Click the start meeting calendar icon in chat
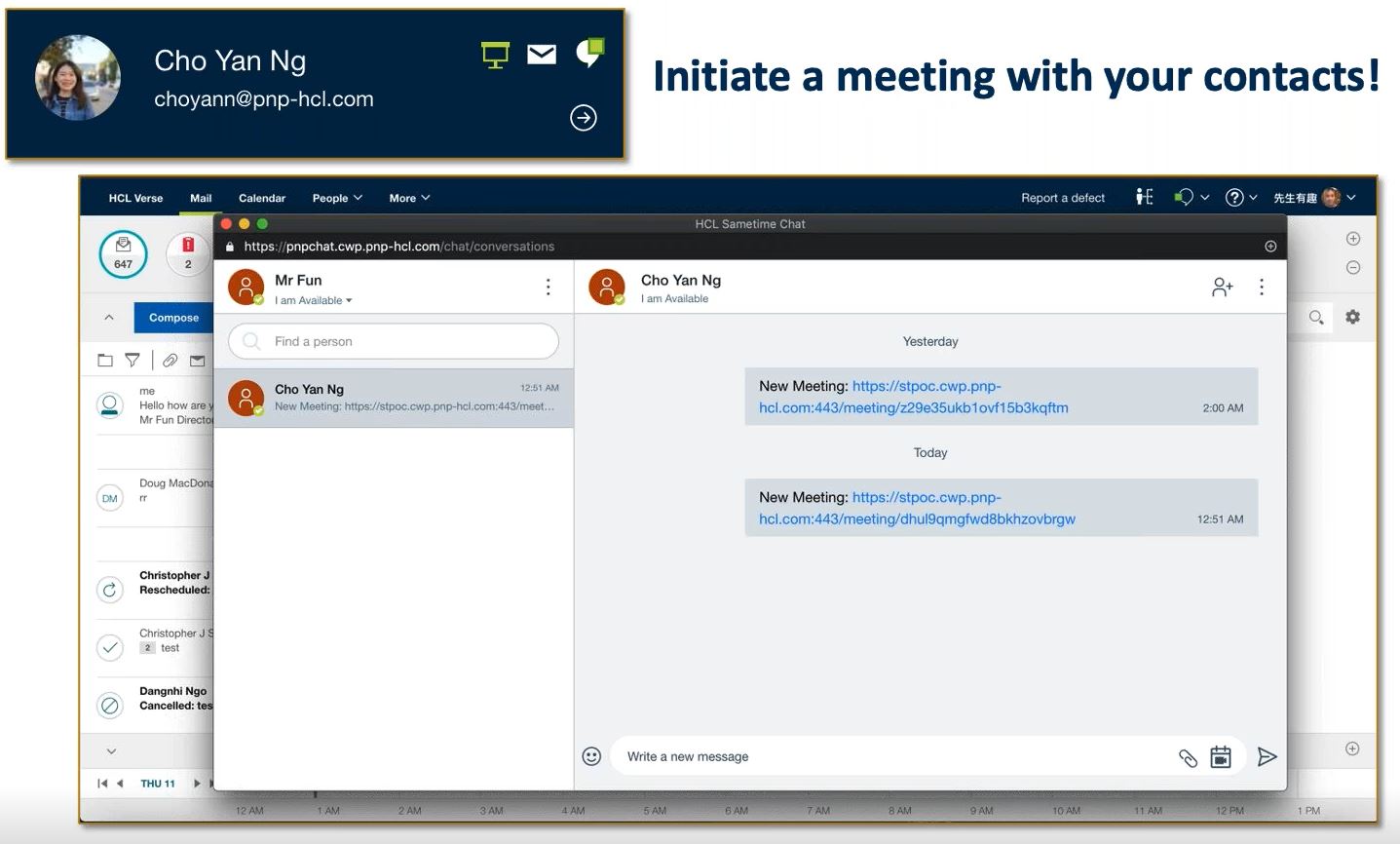This screenshot has width=1400, height=844. pos(1221,756)
